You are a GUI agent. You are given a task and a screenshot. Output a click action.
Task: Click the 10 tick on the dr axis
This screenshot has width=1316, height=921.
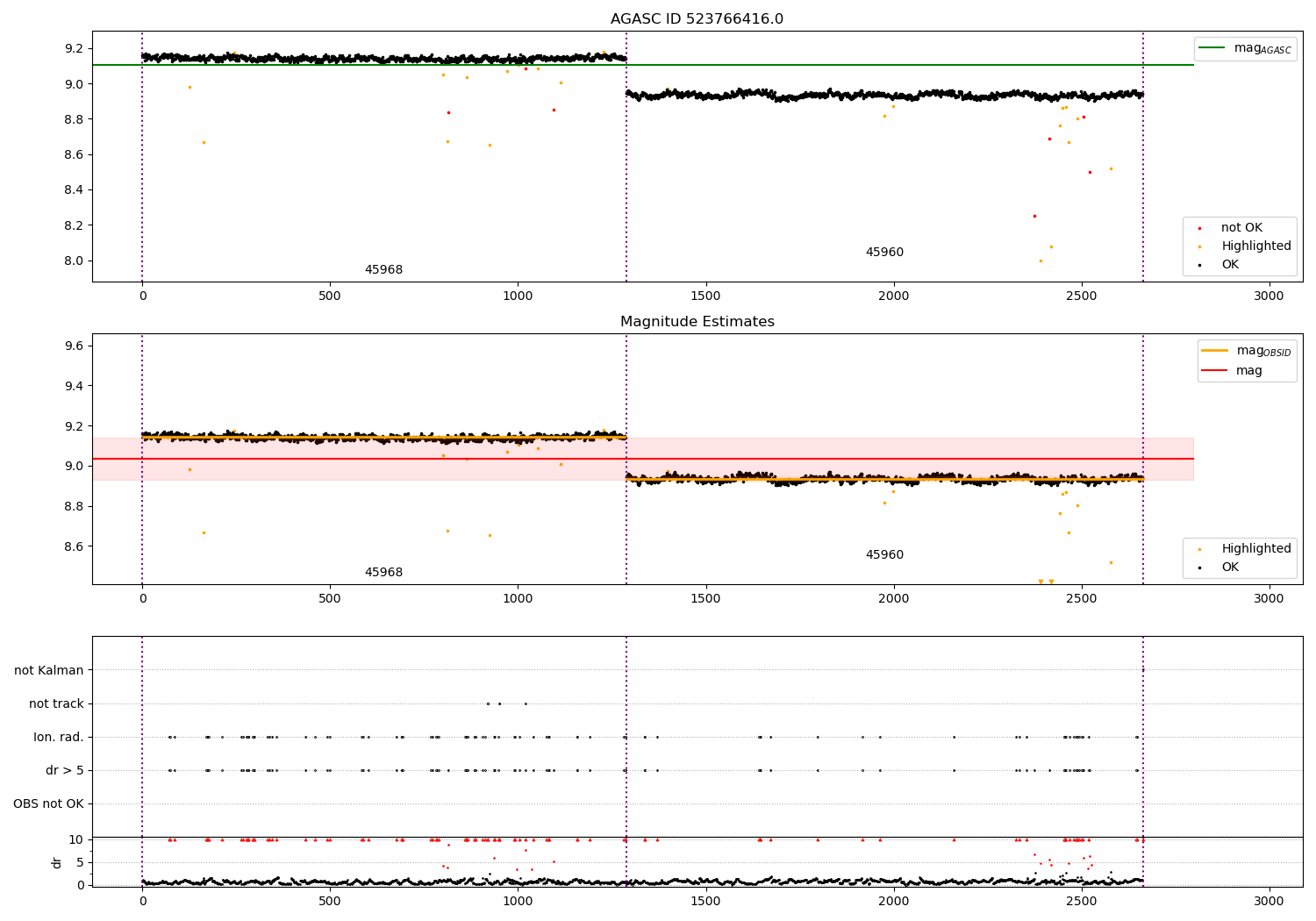(76, 839)
